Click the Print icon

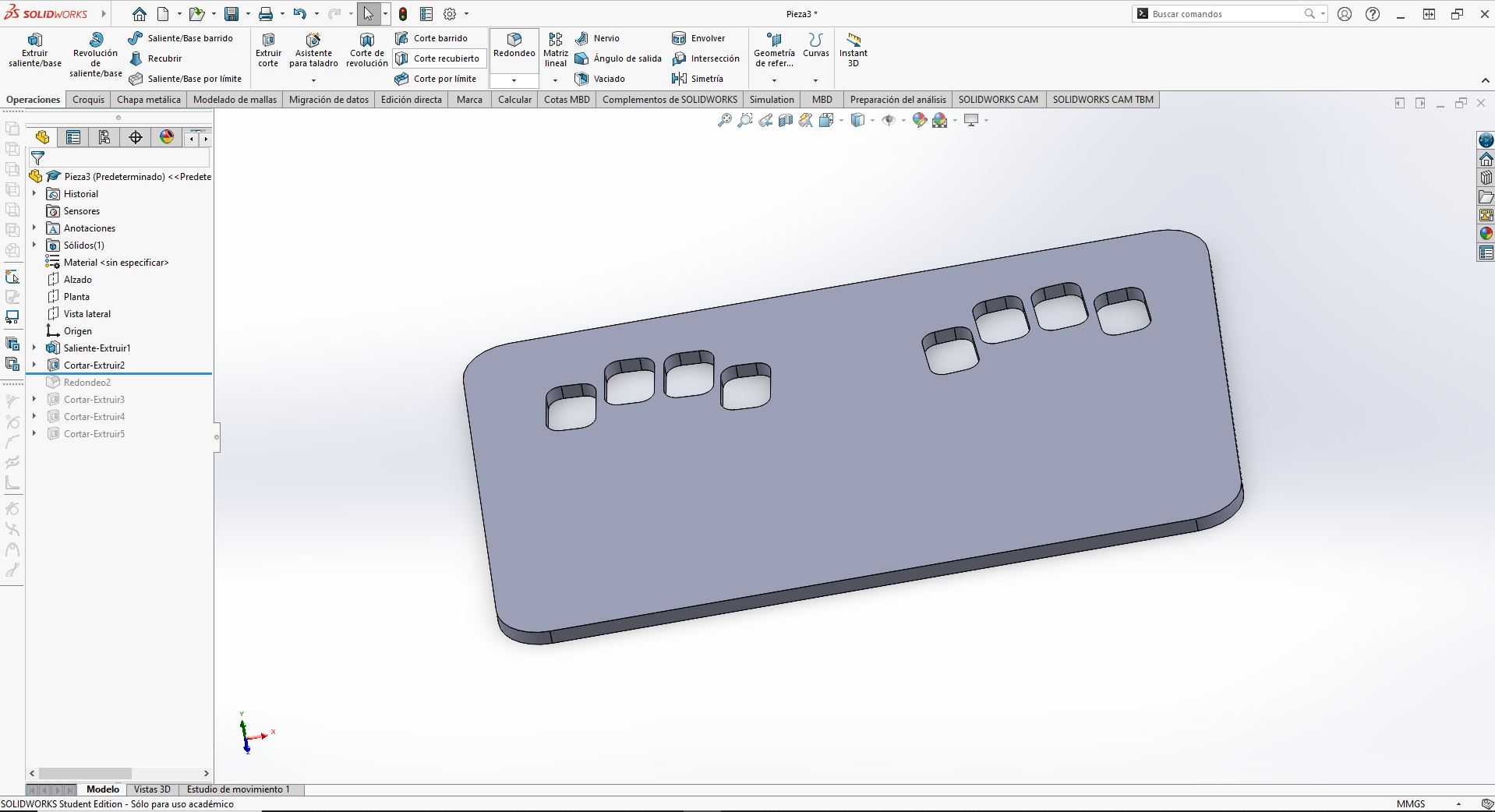point(266,14)
